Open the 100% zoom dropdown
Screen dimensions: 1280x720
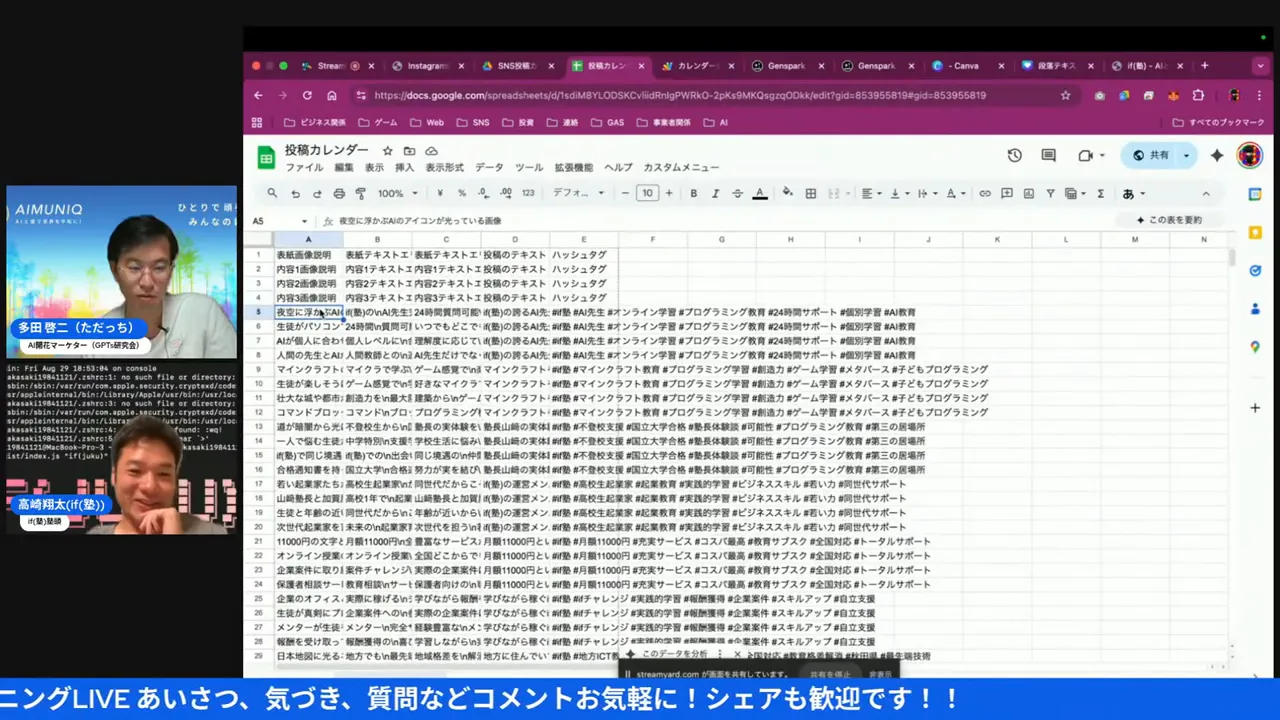(x=397, y=194)
